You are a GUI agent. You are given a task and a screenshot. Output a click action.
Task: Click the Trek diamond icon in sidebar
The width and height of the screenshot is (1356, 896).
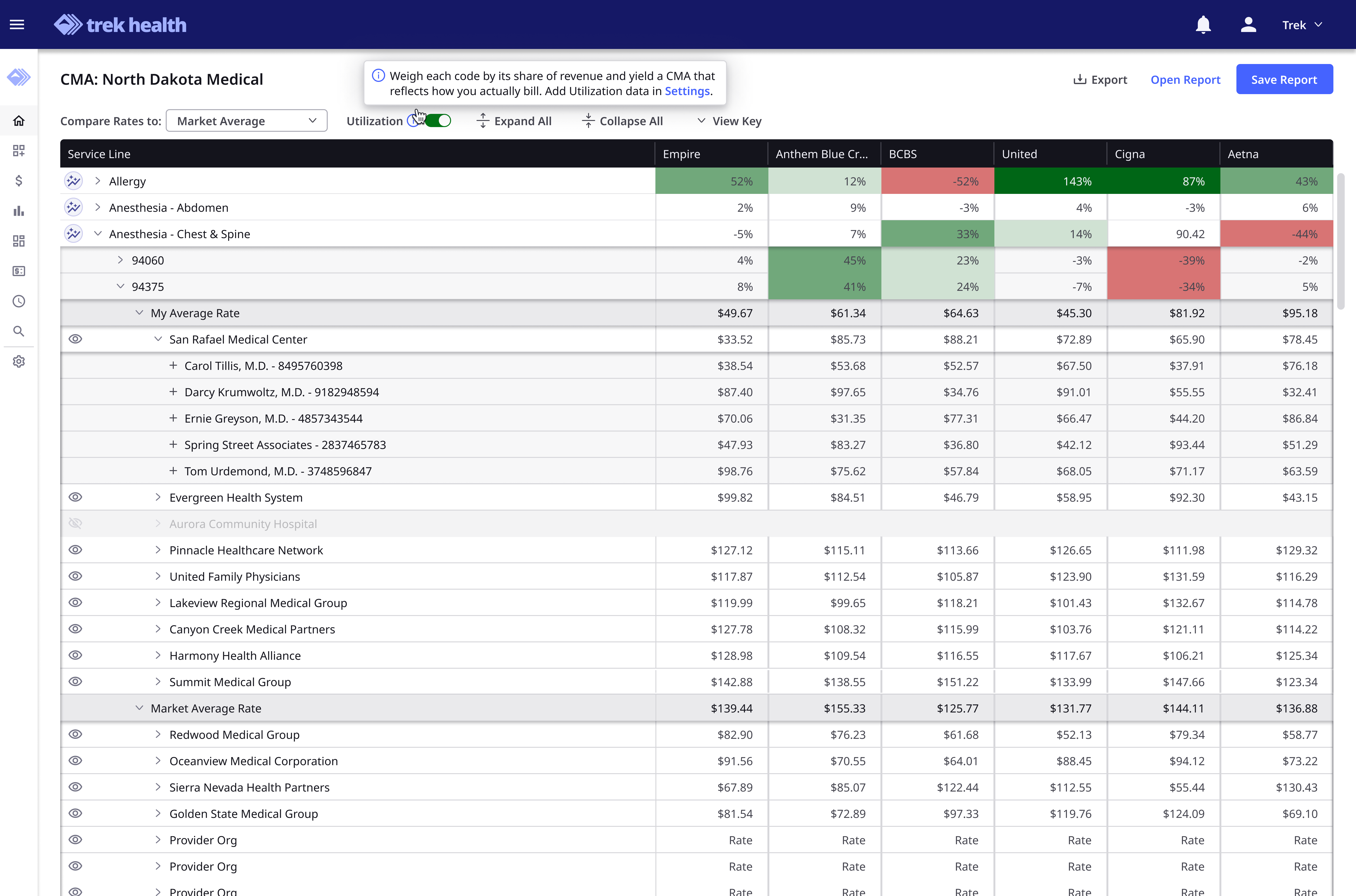click(x=19, y=77)
